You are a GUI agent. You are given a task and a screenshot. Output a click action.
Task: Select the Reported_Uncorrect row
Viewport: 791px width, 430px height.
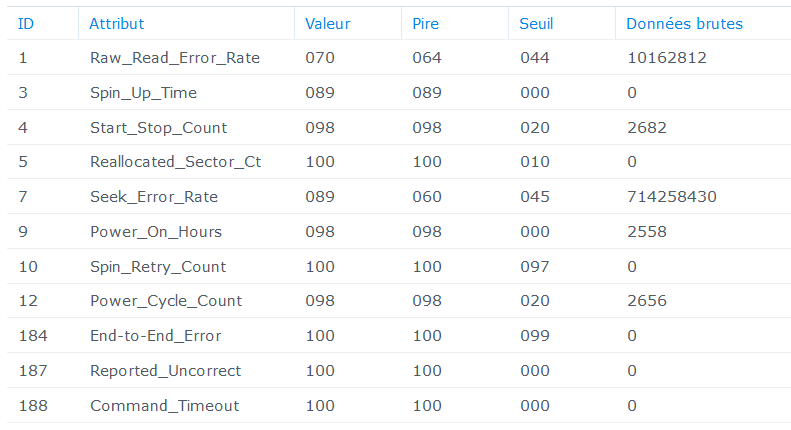coord(399,370)
